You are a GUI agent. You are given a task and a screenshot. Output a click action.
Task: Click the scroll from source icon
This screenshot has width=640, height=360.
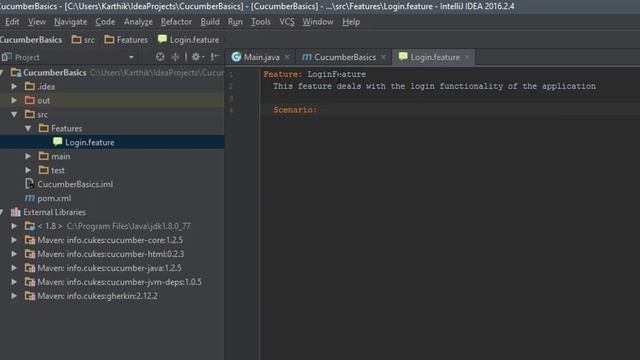coord(160,57)
